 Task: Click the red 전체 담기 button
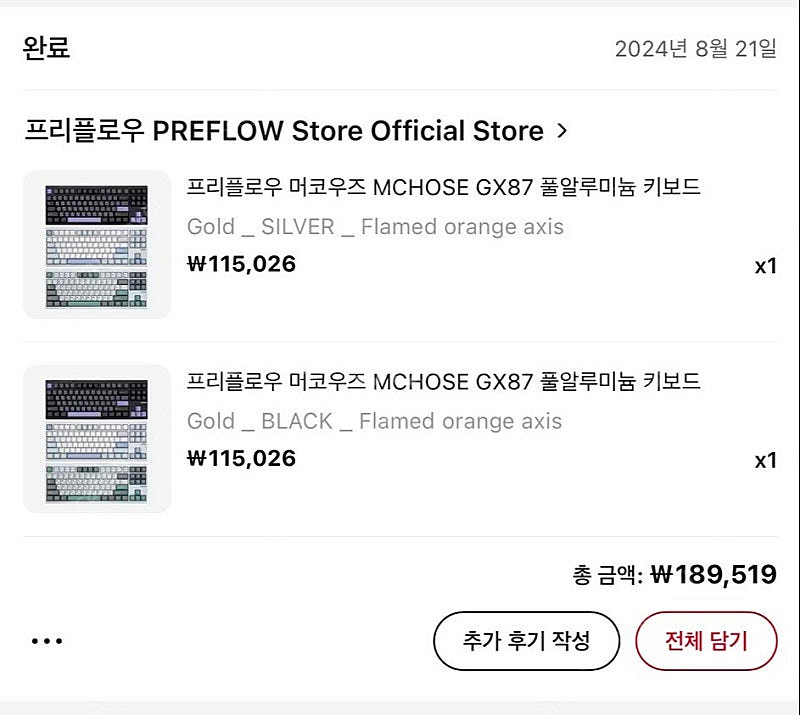point(707,641)
